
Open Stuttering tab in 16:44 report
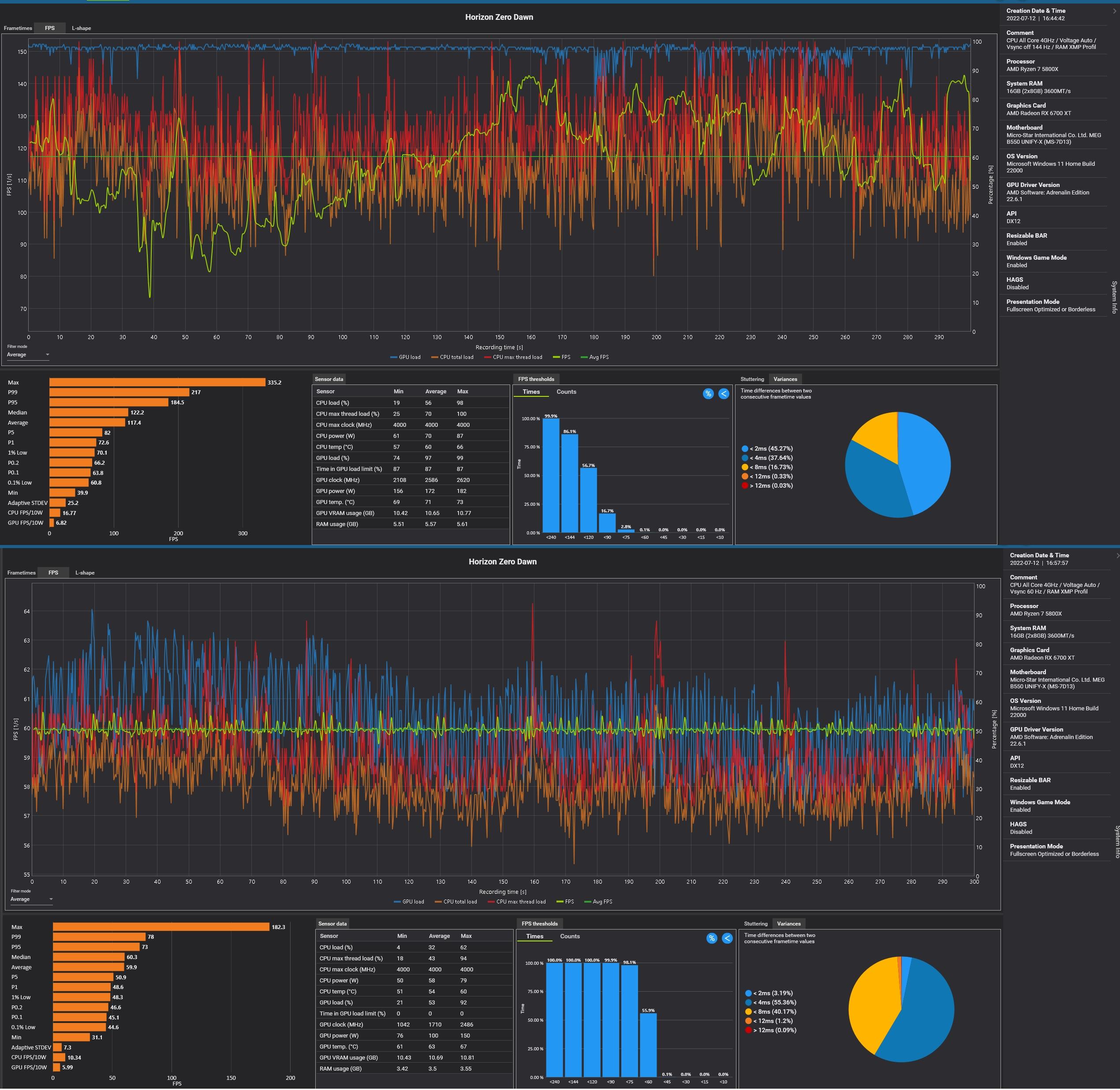(752, 379)
